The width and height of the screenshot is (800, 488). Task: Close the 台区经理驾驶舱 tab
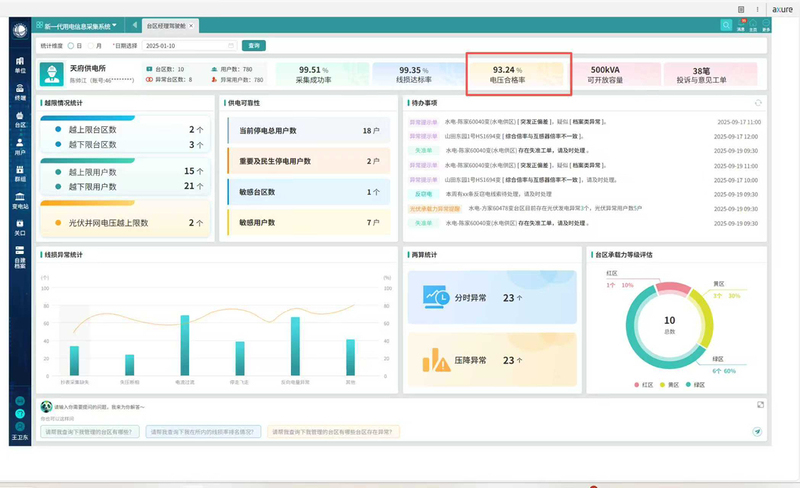point(191,26)
